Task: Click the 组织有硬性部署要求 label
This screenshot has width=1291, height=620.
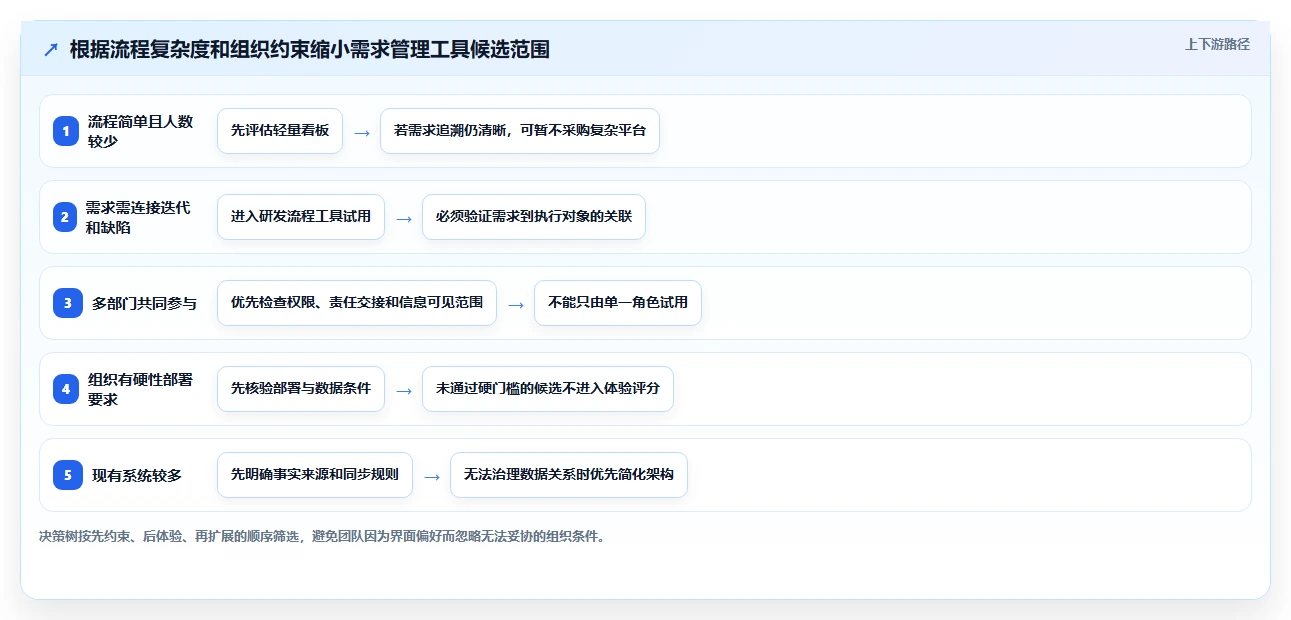Action: [141, 389]
